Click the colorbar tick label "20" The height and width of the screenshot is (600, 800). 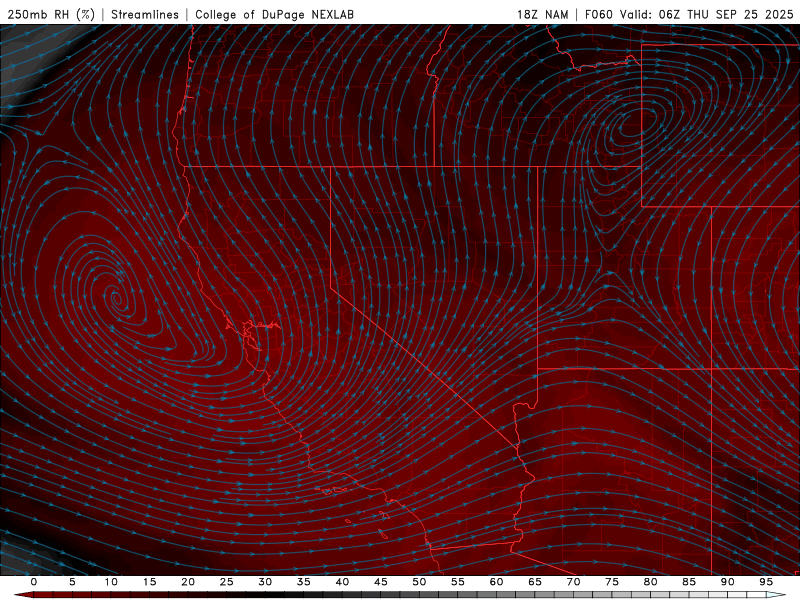[x=188, y=582]
